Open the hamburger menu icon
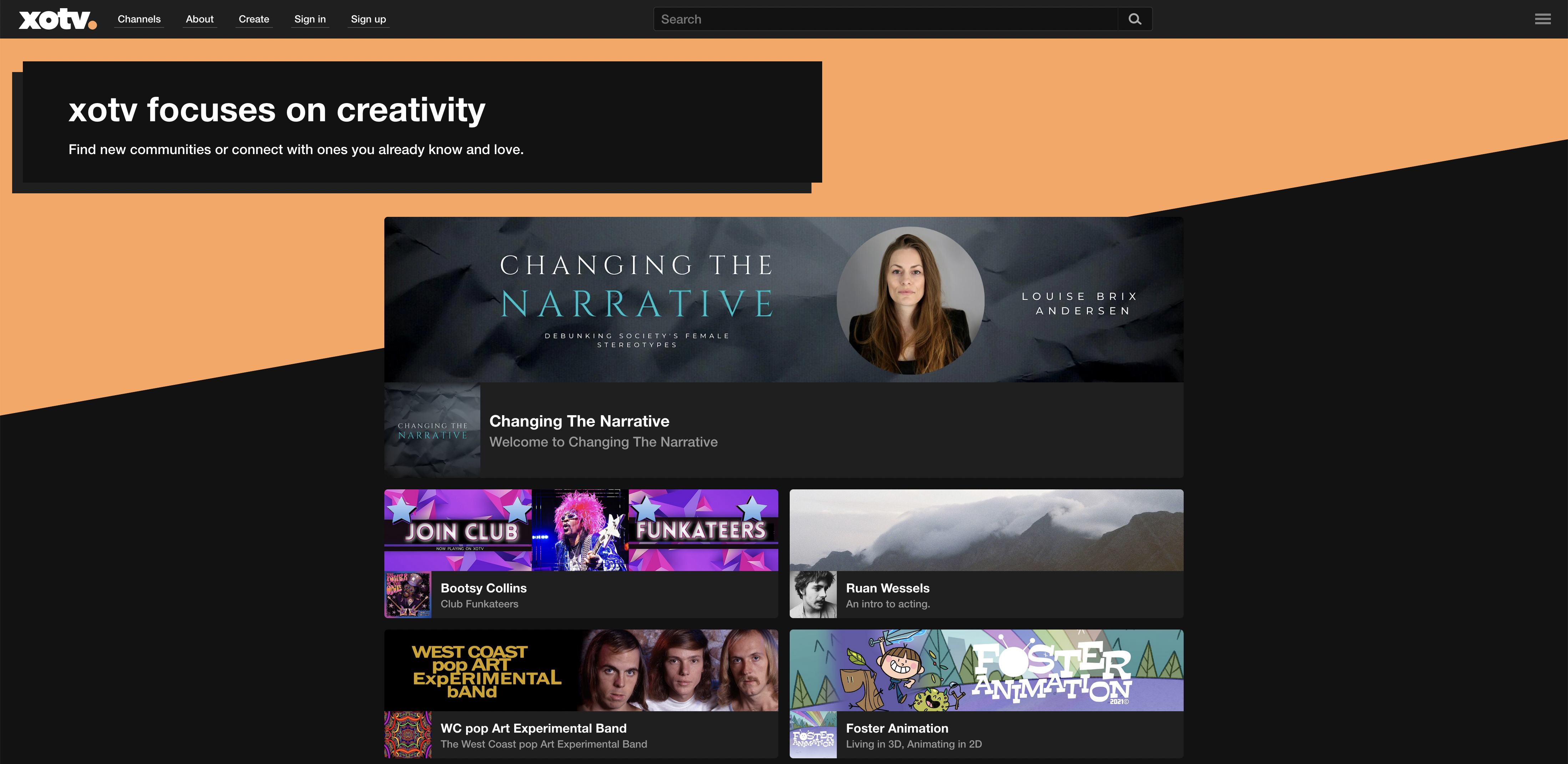Screen dimensions: 1568x764 coord(1542,20)
